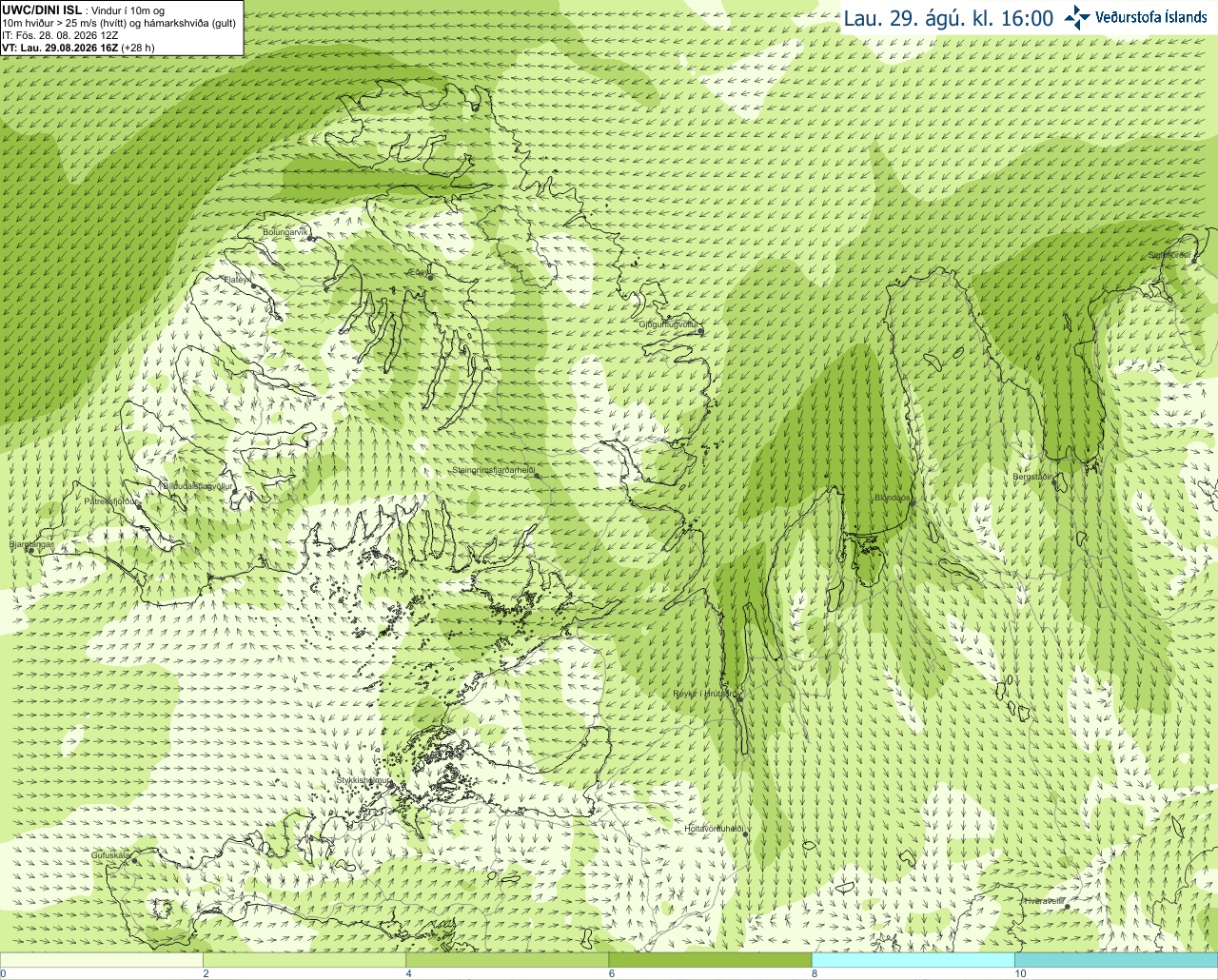Image resolution: width=1218 pixels, height=980 pixels.
Task: Select the Blönduós station dot
Action: click(912, 503)
